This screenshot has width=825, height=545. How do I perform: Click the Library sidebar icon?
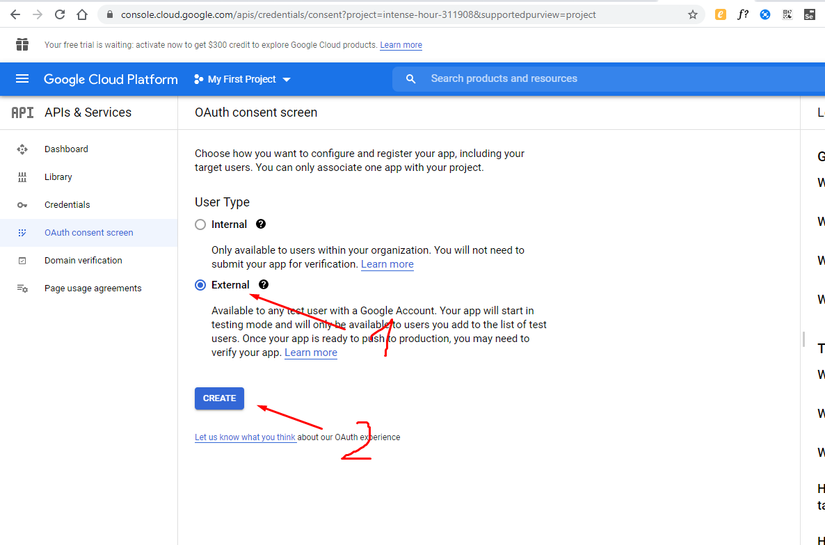click(22, 177)
